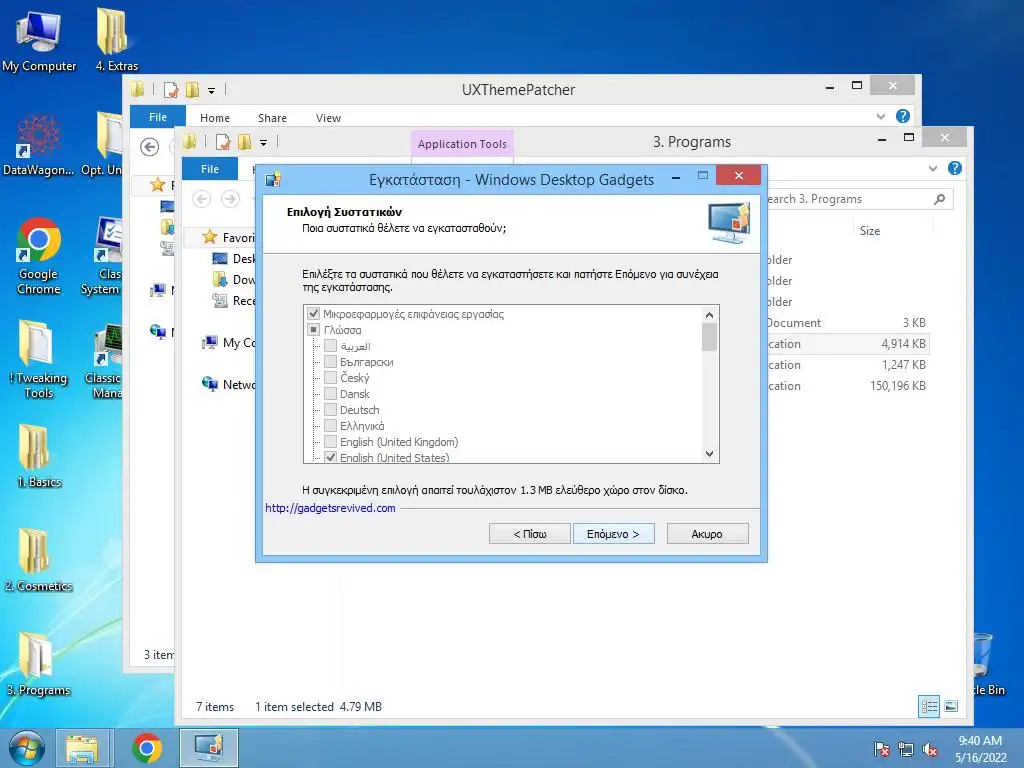Open the 3. Programs quick access toolbar dropdown
The height and width of the screenshot is (768, 1024).
263,142
